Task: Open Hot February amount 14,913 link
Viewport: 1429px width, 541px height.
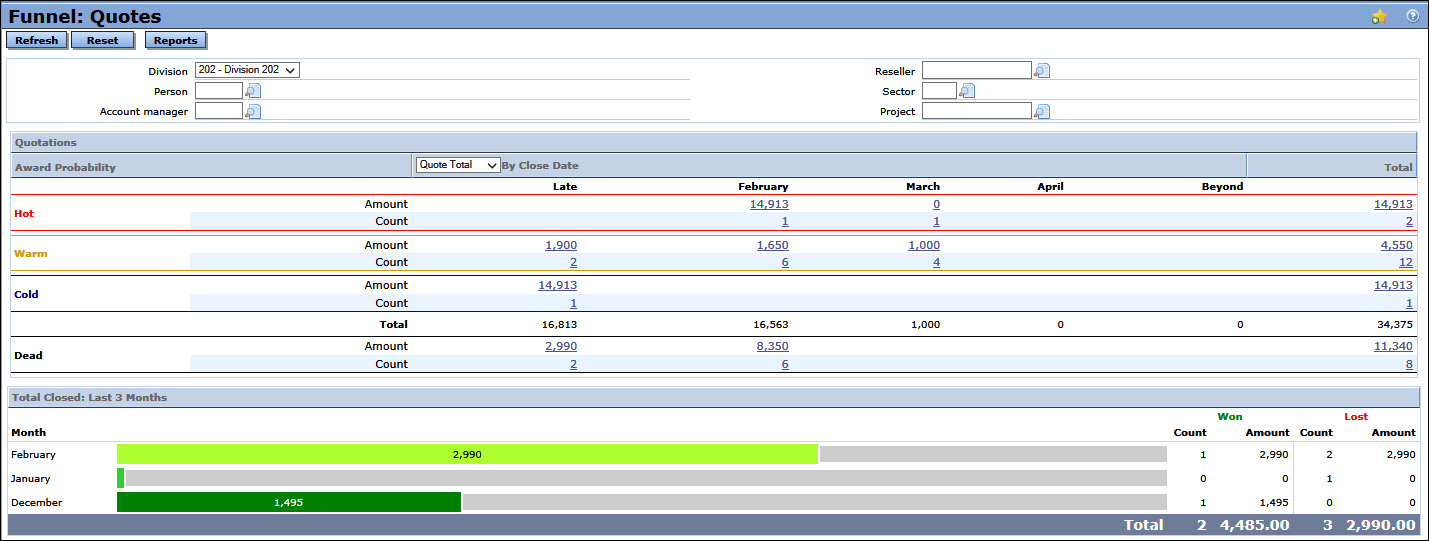Action: pos(768,204)
